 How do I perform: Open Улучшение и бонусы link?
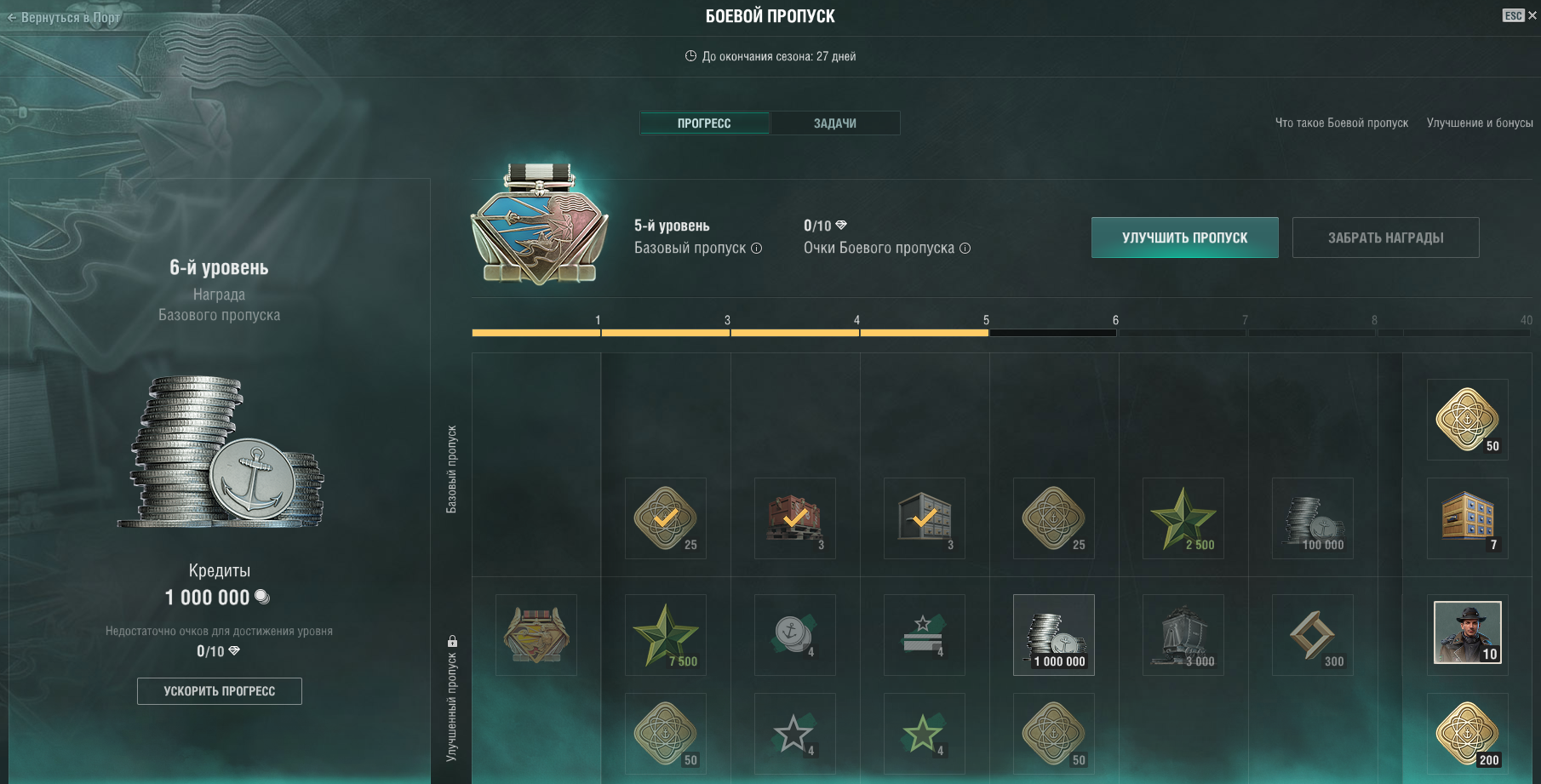[1480, 123]
